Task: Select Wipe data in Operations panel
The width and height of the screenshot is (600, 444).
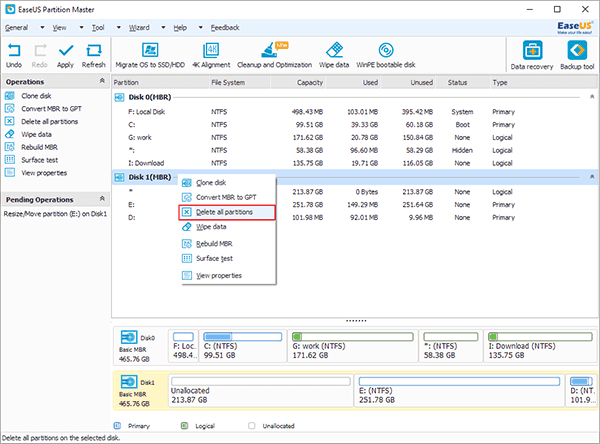Action: pyautogui.click(x=36, y=134)
